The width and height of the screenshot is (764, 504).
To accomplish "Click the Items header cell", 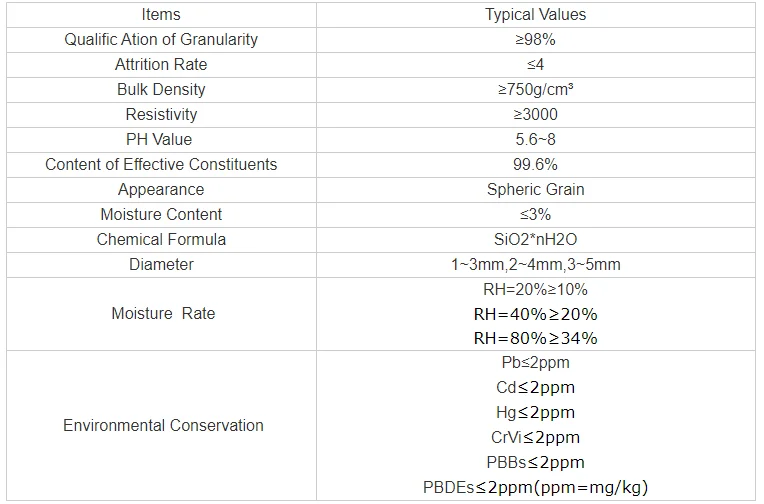I will tap(161, 15).
